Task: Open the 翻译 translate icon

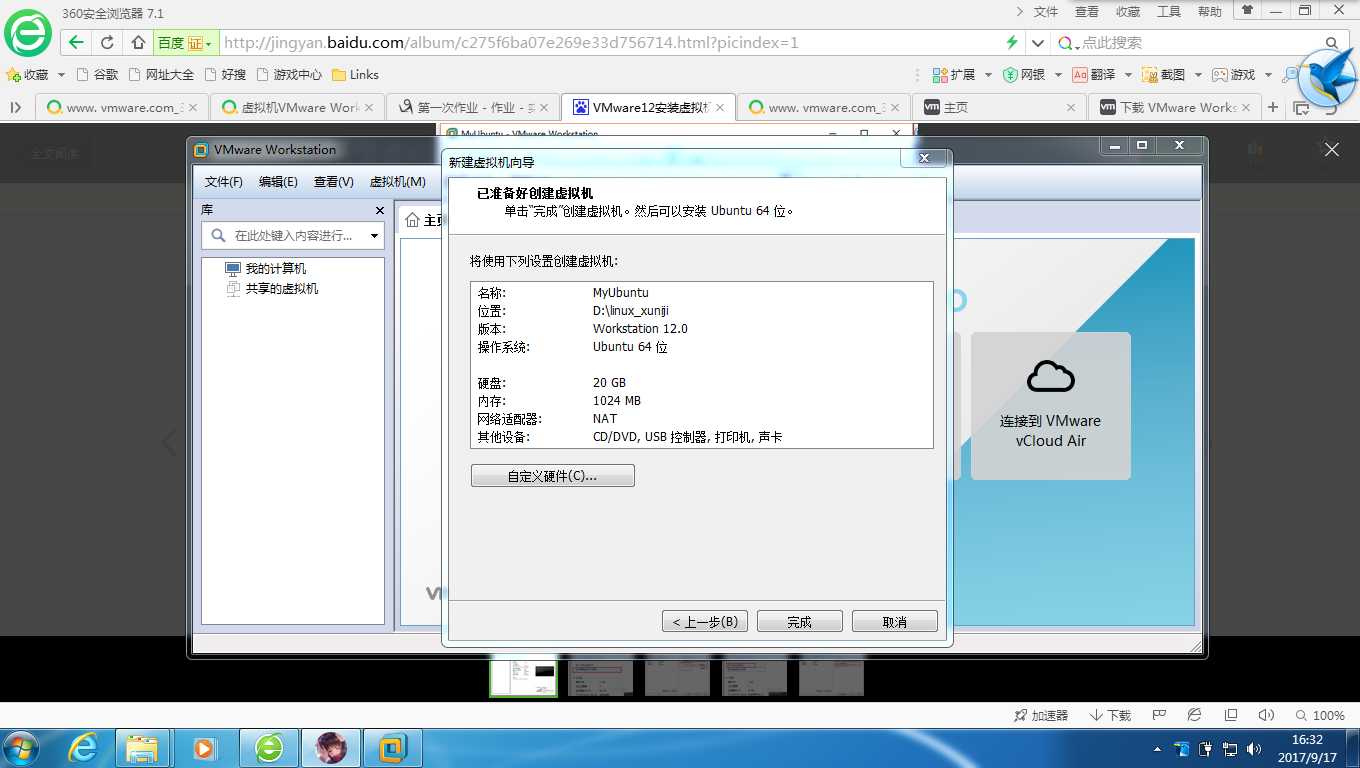Action: click(x=1079, y=75)
